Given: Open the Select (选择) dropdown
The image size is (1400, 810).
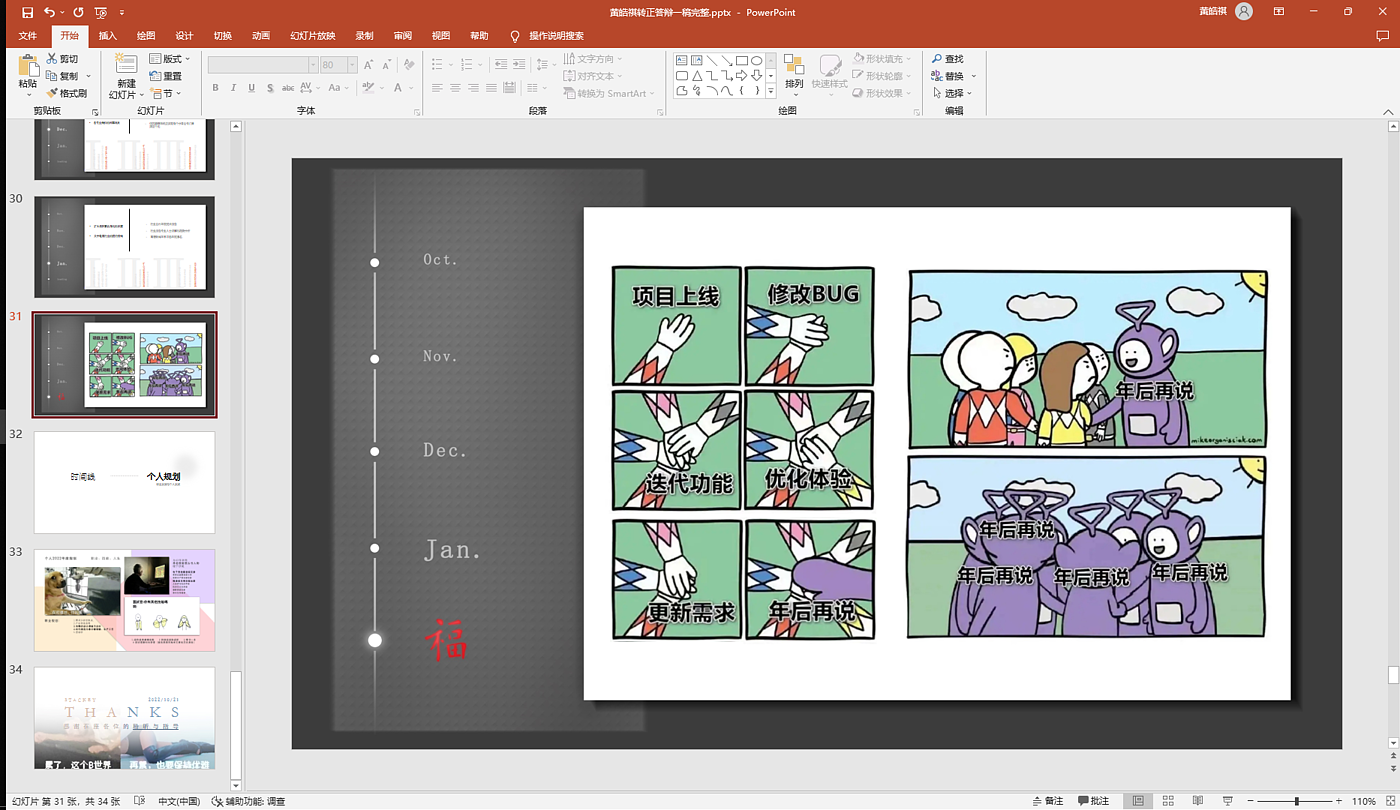Looking at the screenshot, I should [x=957, y=93].
